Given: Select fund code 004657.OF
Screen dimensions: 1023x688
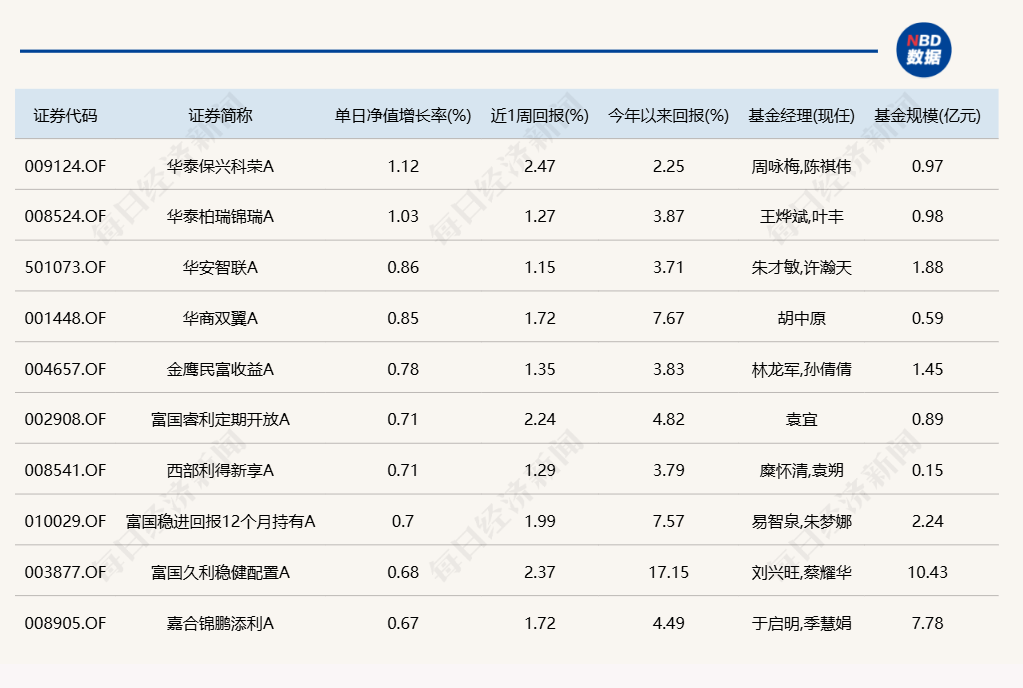Looking at the screenshot, I should tap(65, 369).
